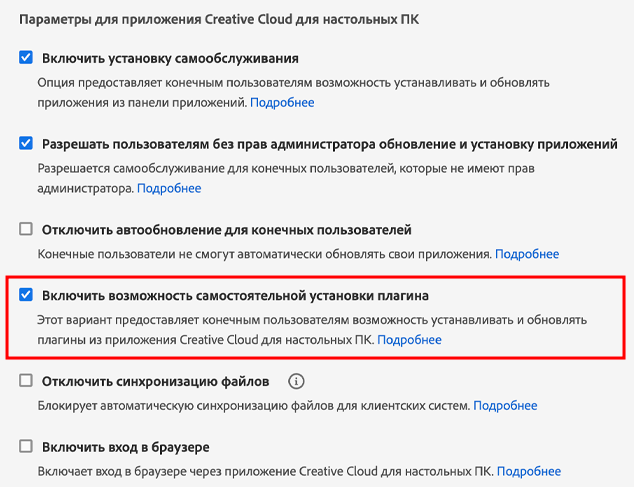Viewport: 634px width, 487px height.
Task: Uncheck 'Включить установку самообслуживания' checkbox
Action: pyautogui.click(x=26, y=58)
